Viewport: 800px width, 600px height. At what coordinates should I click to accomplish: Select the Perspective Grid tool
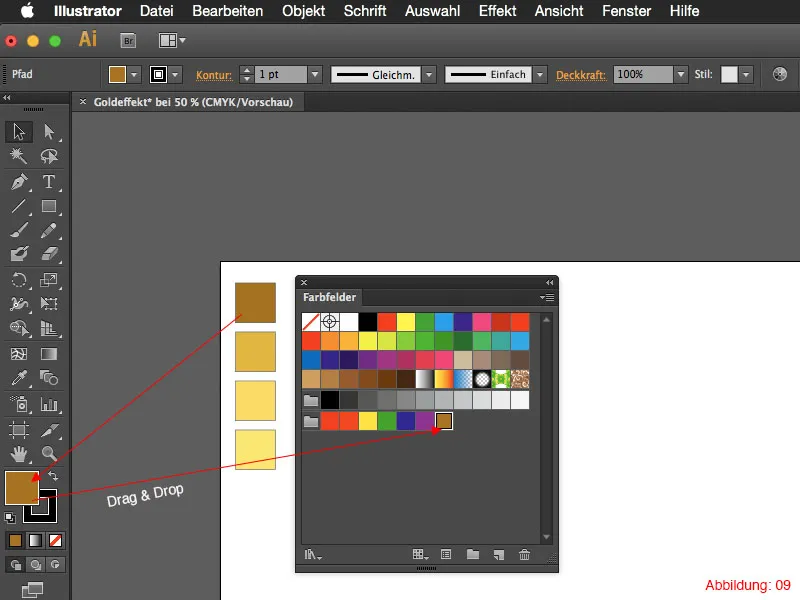(49, 328)
